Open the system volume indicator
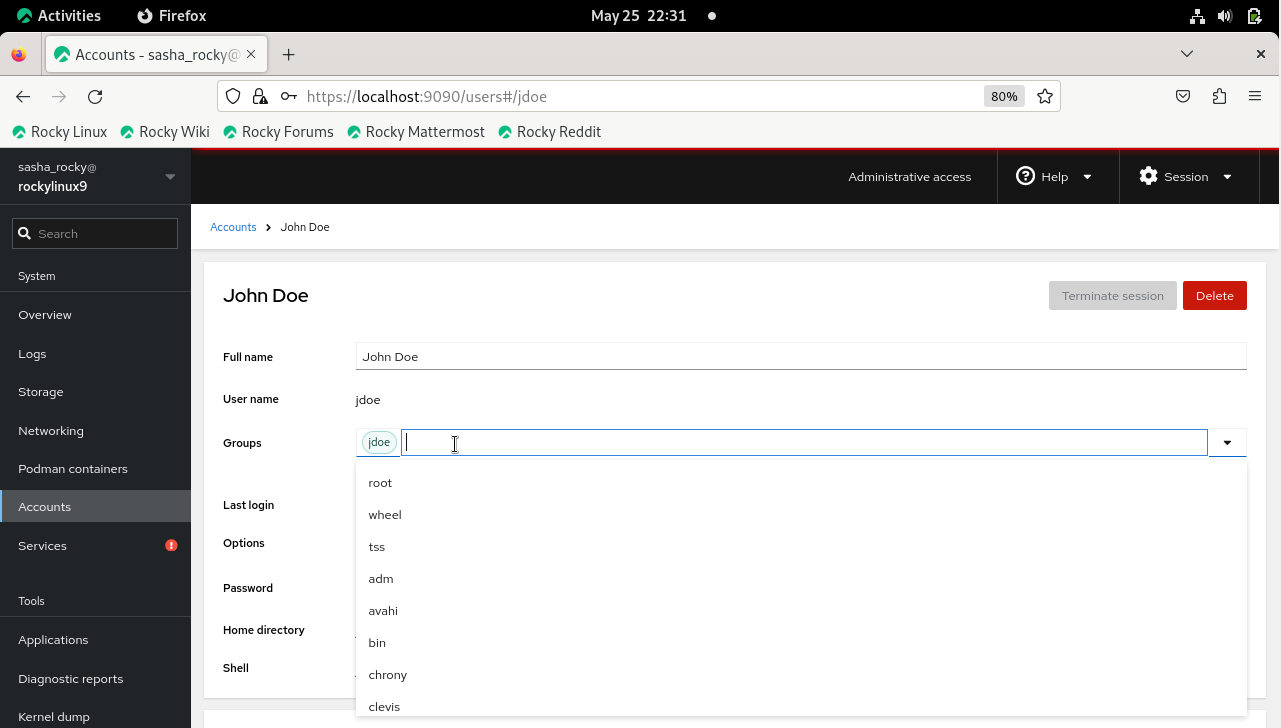Screen dimensions: 1281x728 click(1224, 16)
